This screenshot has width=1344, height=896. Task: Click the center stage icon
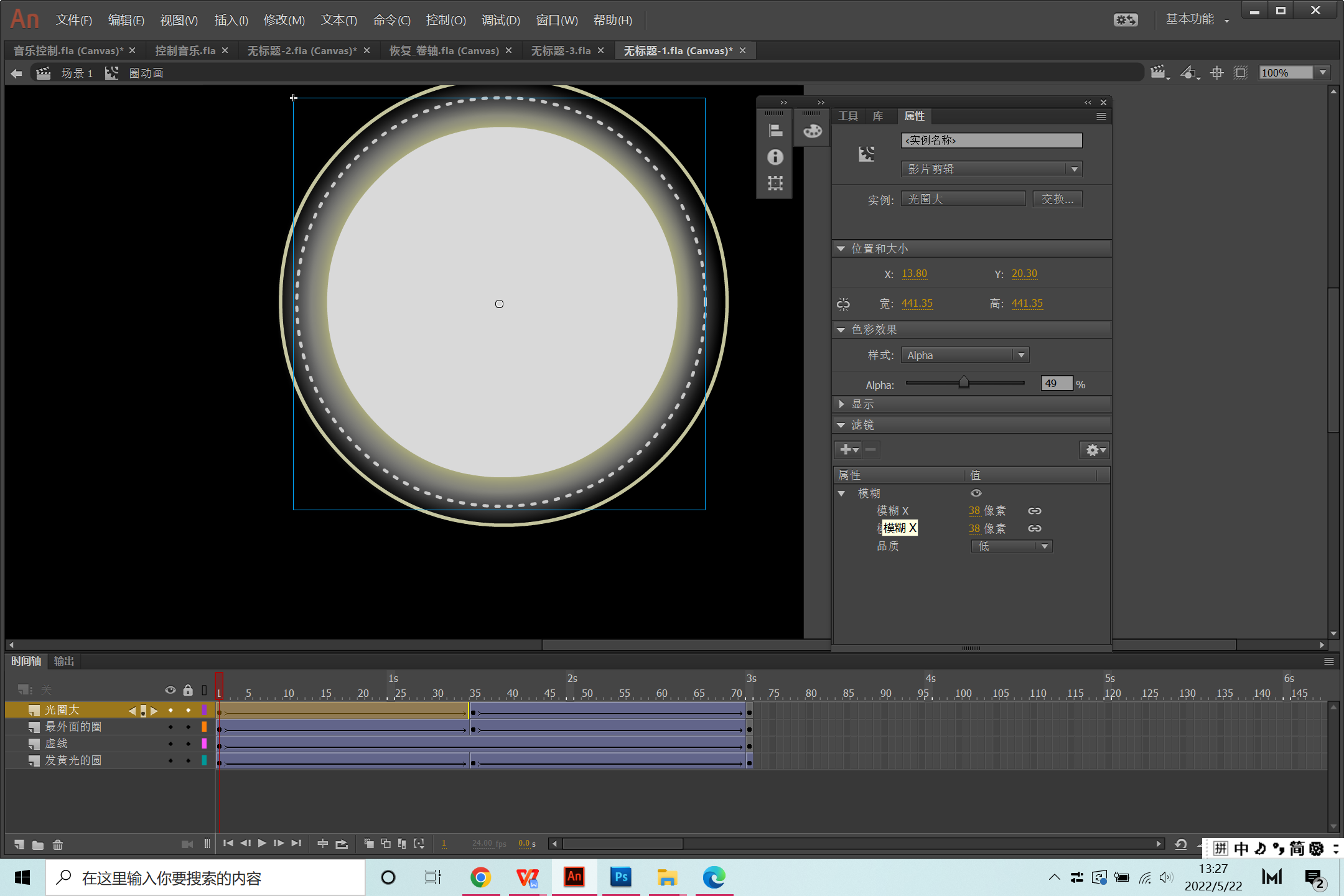pyautogui.click(x=1216, y=73)
